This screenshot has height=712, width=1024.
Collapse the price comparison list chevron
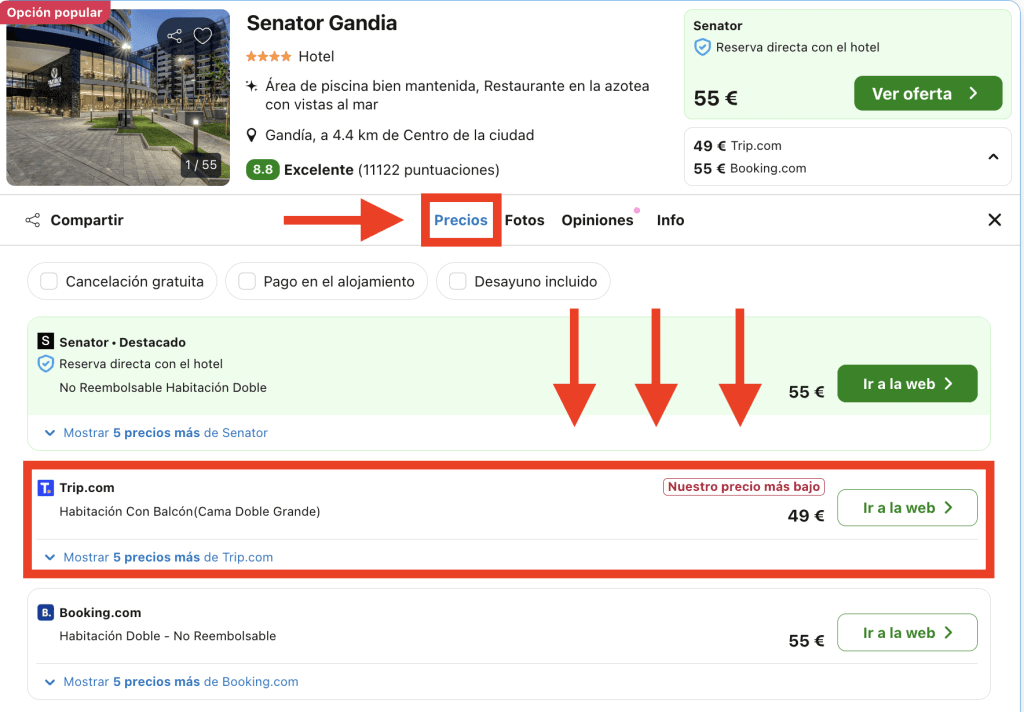993,157
